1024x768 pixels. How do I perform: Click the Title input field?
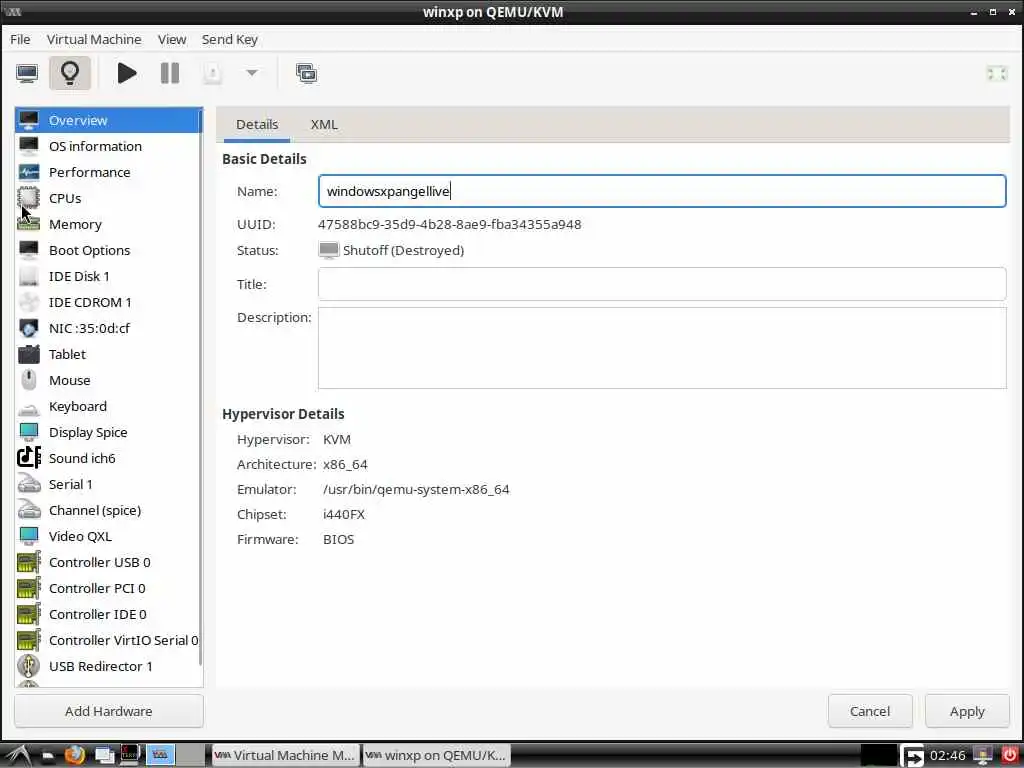(662, 284)
